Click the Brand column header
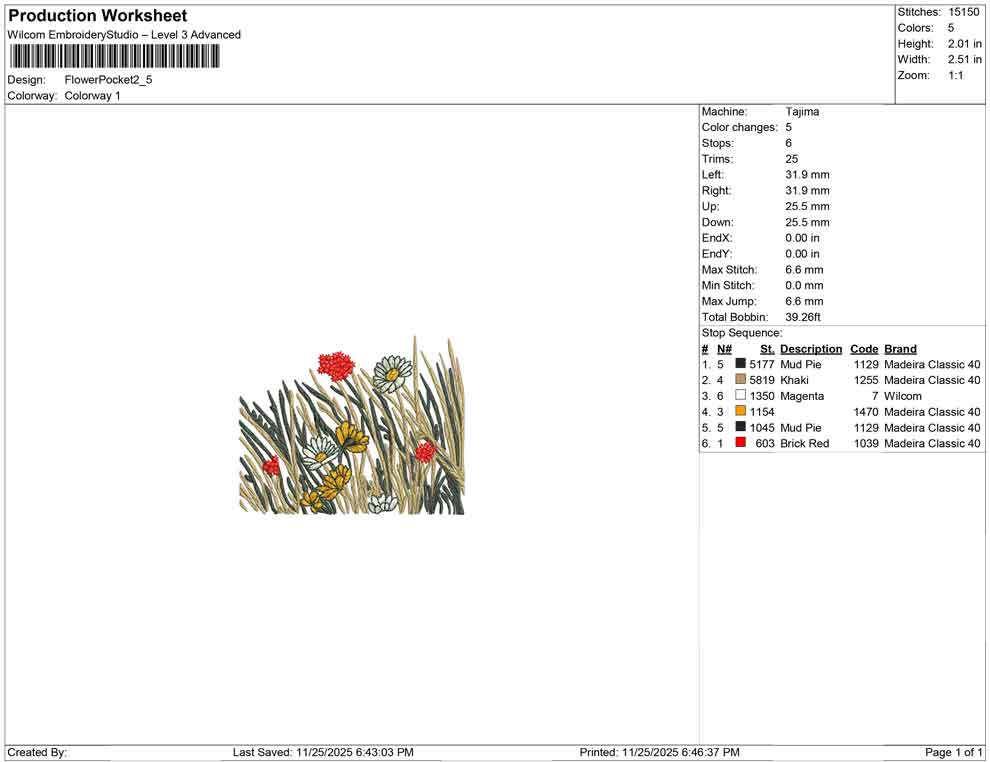 (900, 349)
